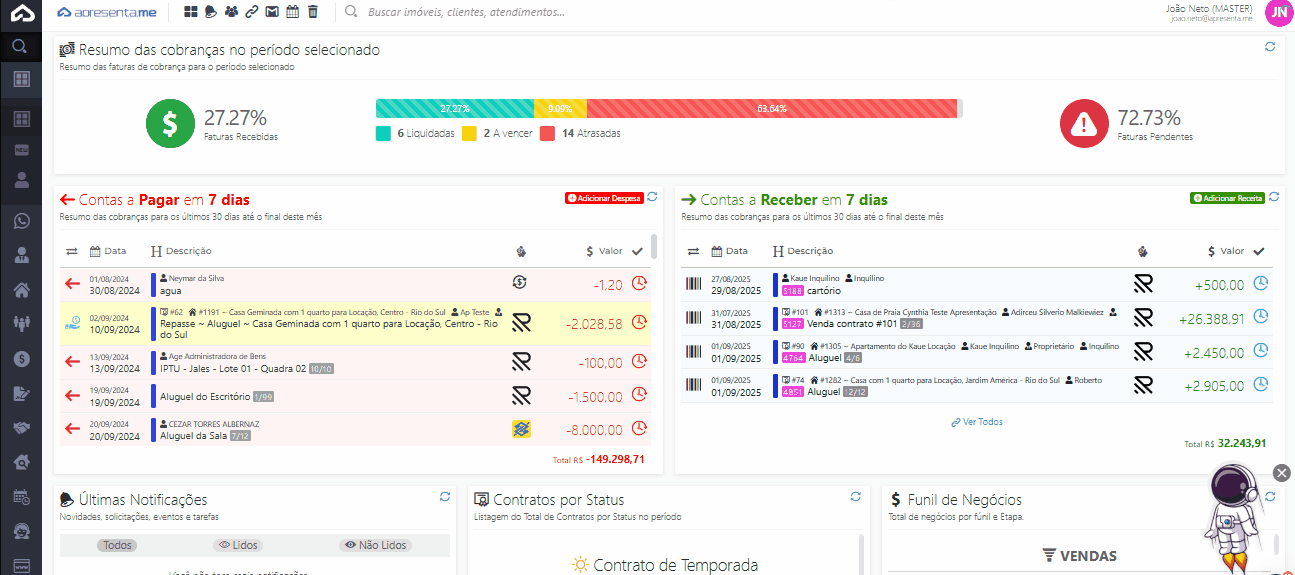Open the link chain icon in the top toolbar
The image size is (1295, 575).
pyautogui.click(x=251, y=12)
